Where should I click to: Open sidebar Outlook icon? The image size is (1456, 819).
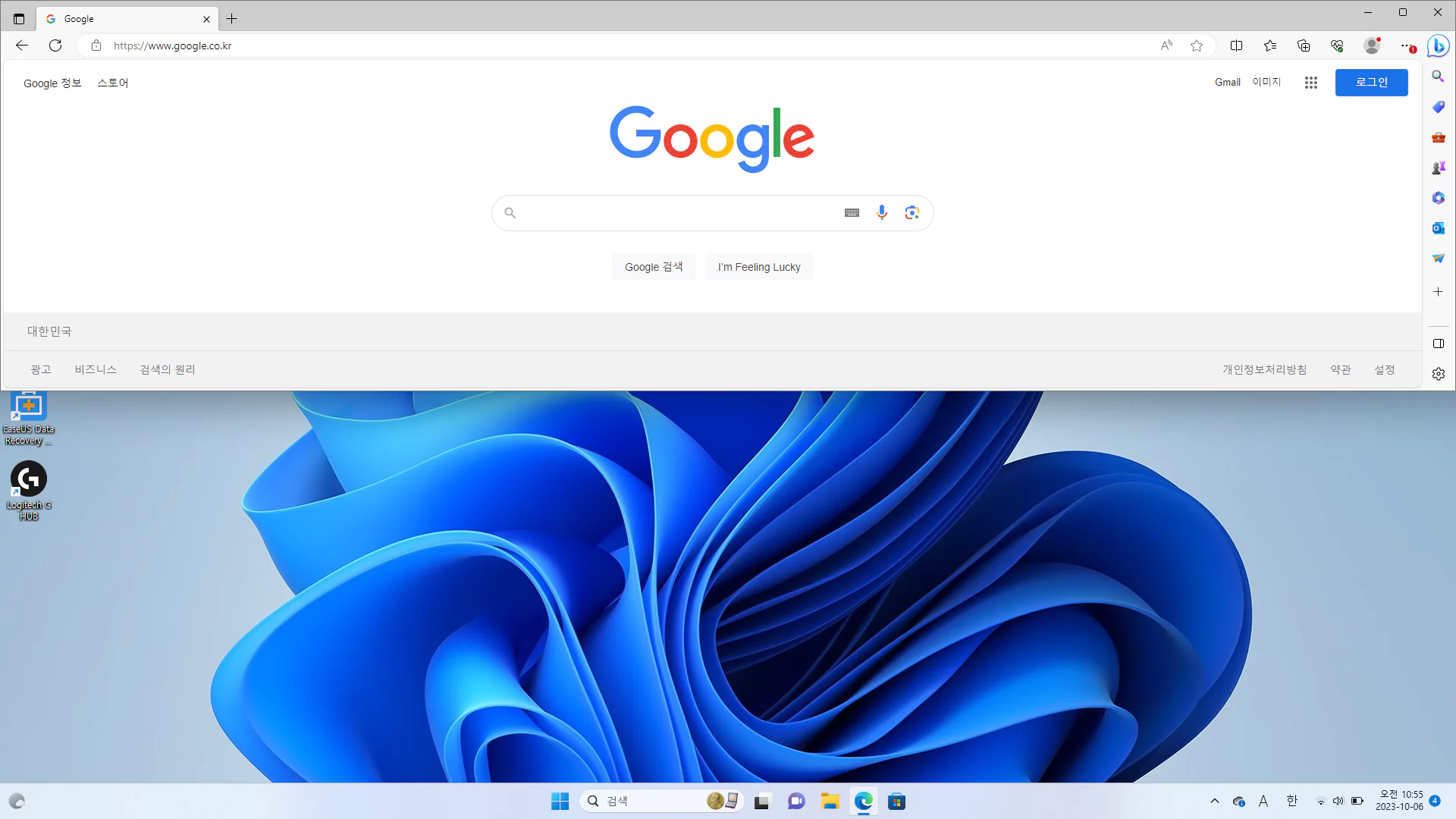coord(1438,228)
